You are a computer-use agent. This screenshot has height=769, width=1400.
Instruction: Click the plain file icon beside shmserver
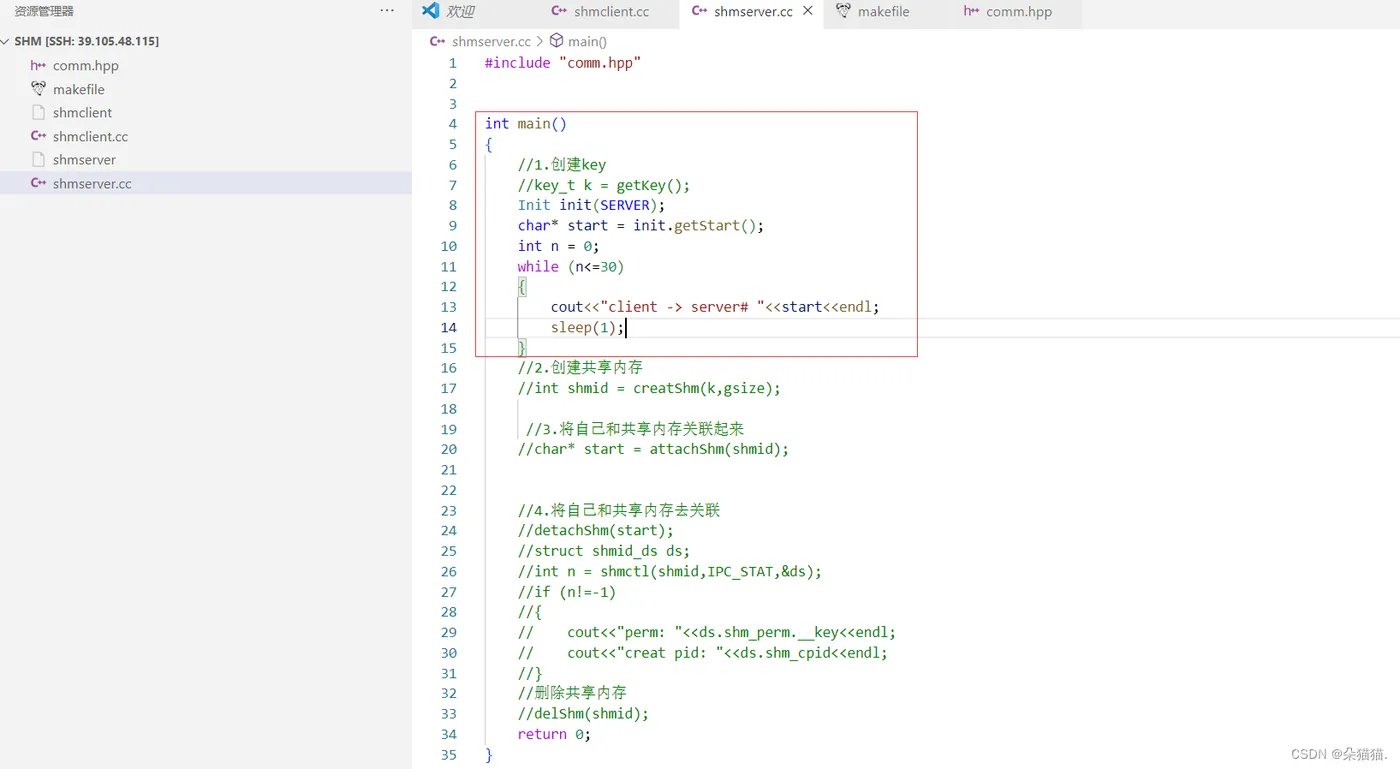click(38, 160)
